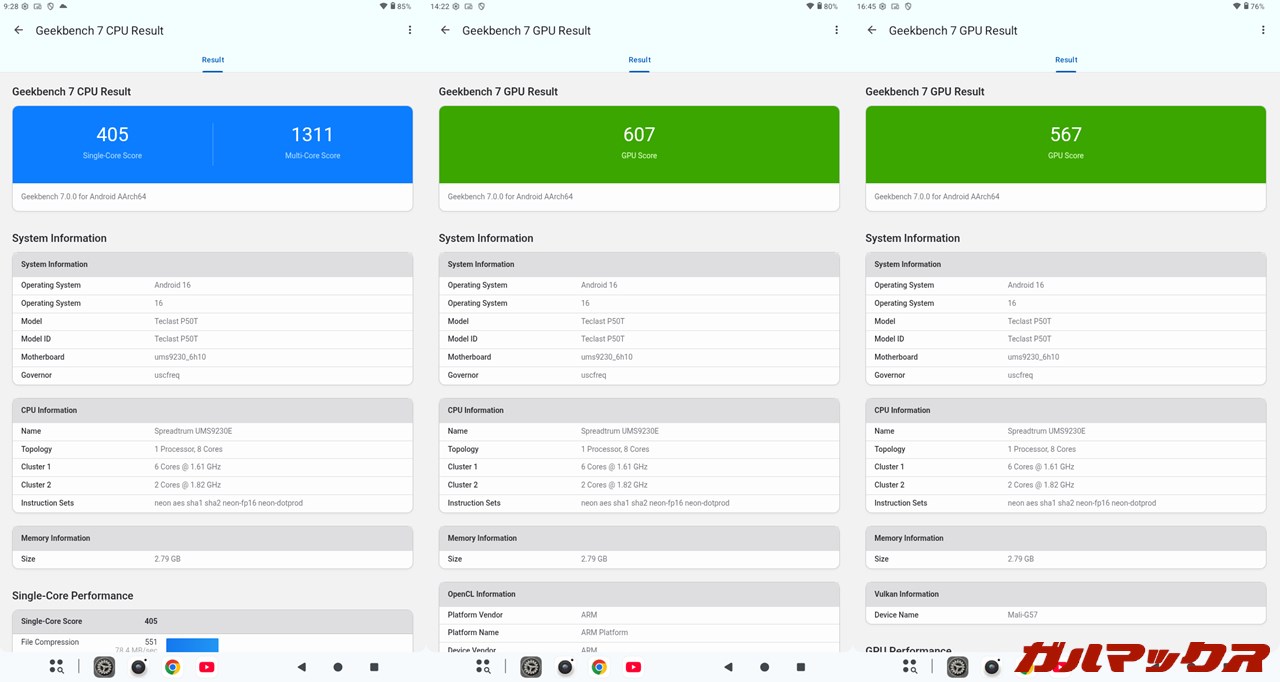Open app drawer on the 567 GPU screen taskbar
Image resolution: width=1280 pixels, height=682 pixels.
pyautogui.click(x=911, y=667)
